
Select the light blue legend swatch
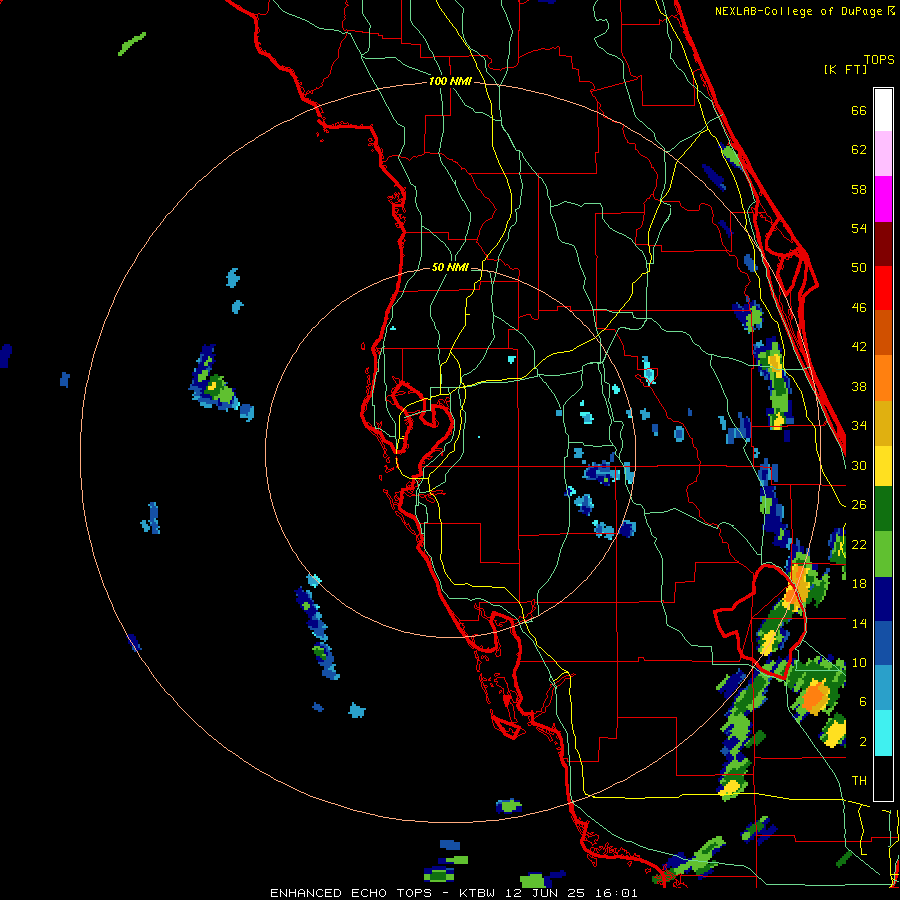pyautogui.click(x=883, y=688)
